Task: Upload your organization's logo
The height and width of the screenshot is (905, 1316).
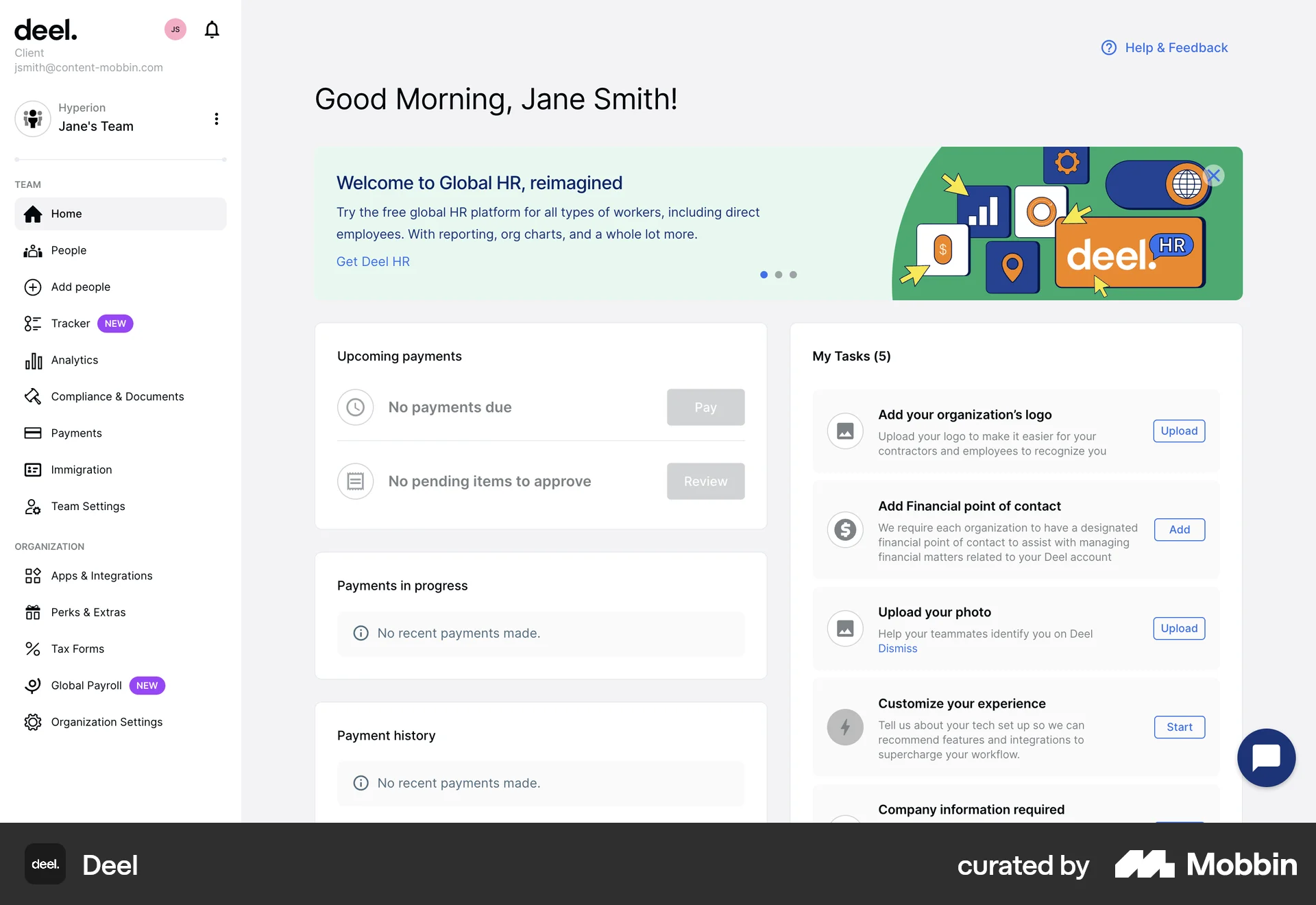Action: click(x=1179, y=431)
